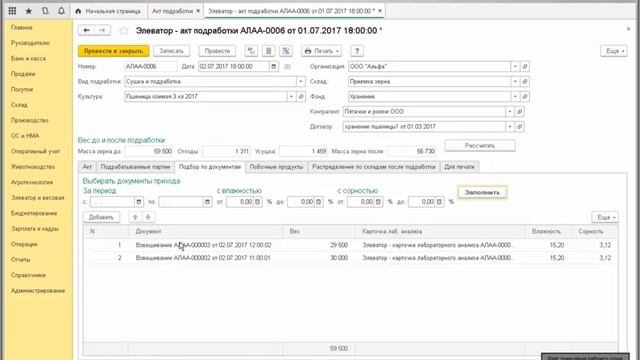Switch to Для печати tab
The image size is (640, 360).
[x=459, y=167]
